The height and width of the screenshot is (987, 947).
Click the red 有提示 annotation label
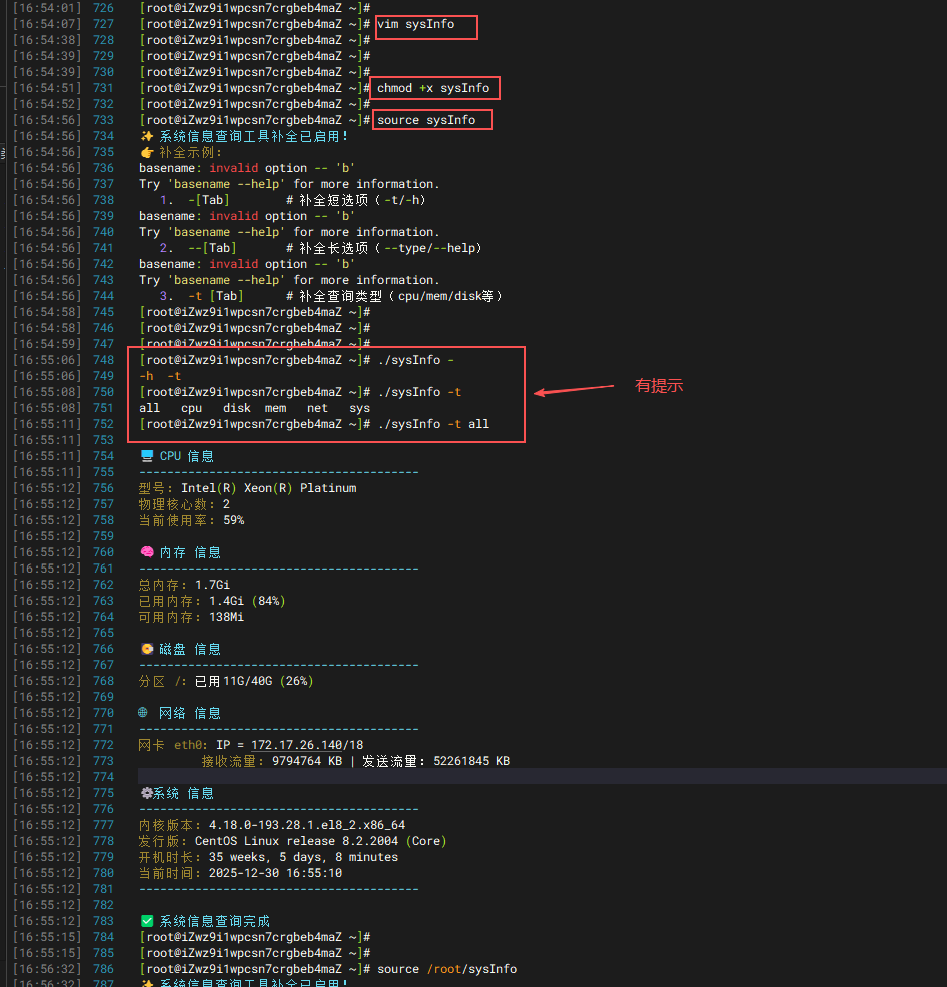point(659,385)
